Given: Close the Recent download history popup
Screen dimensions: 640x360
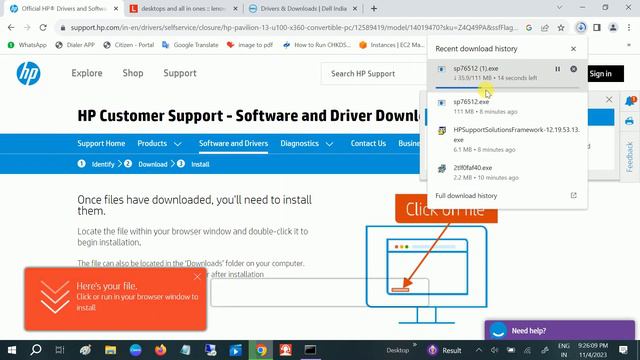Looking at the screenshot, I should click(x=573, y=49).
